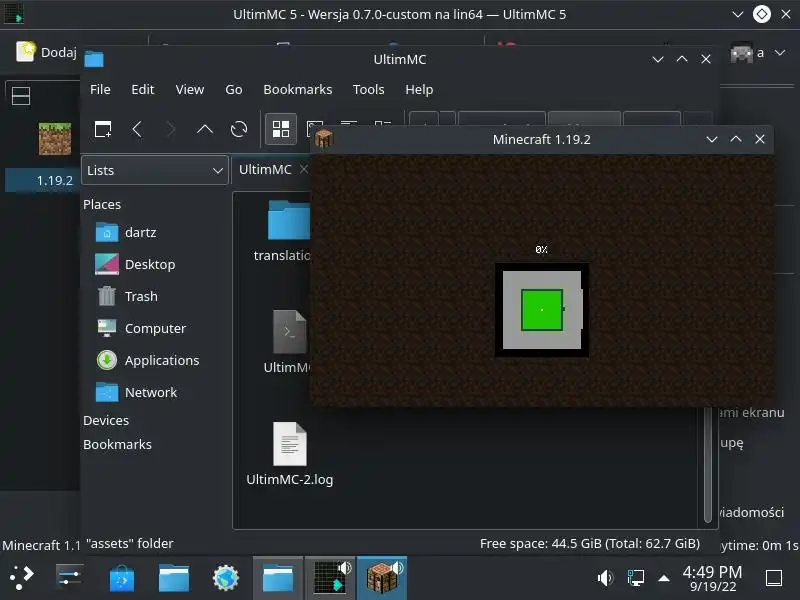The height and width of the screenshot is (600, 800).
Task: Click the folder icon in file manager titlebar
Action: point(94,59)
